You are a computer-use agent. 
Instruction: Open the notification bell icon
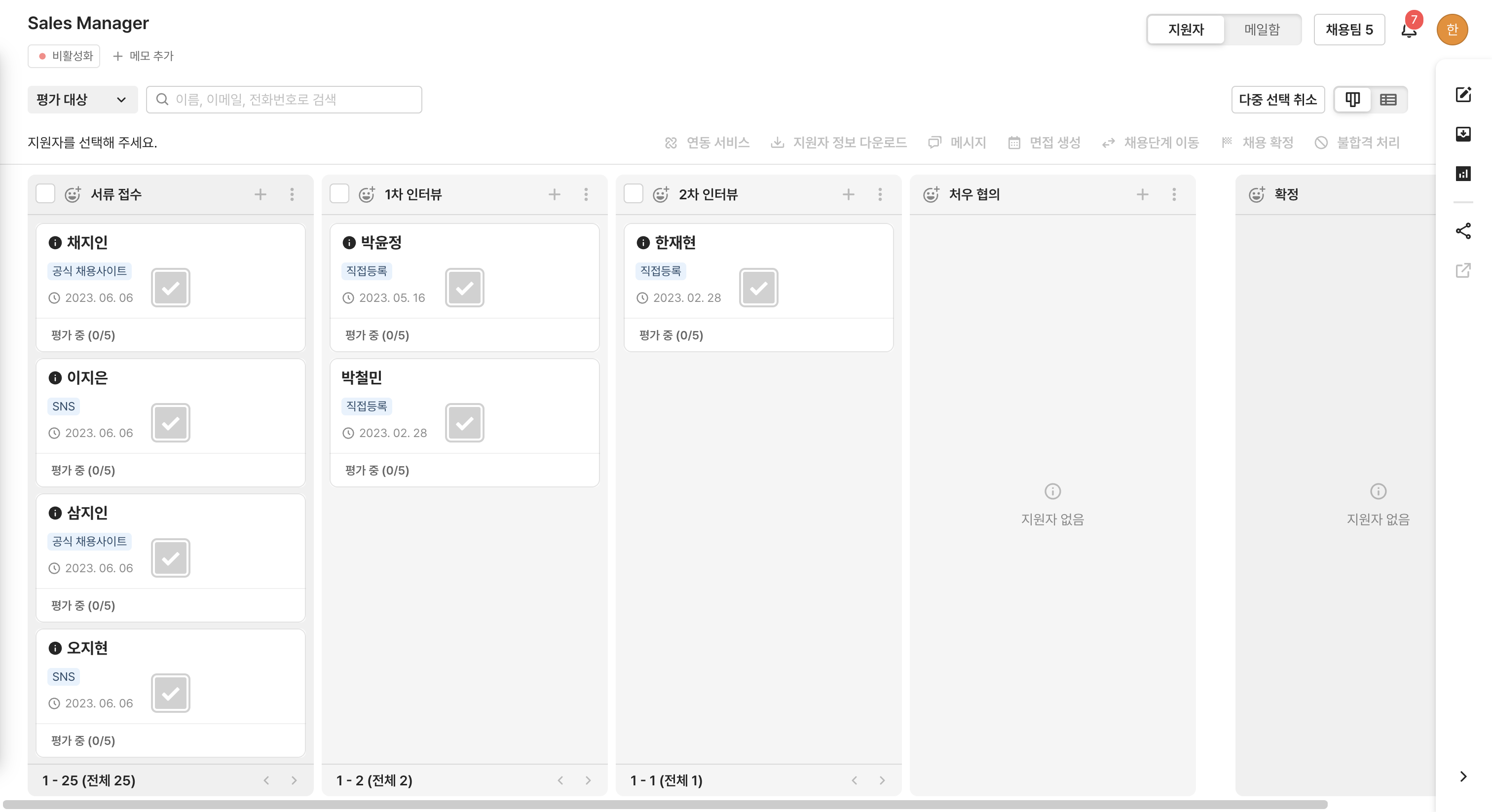pyautogui.click(x=1409, y=30)
